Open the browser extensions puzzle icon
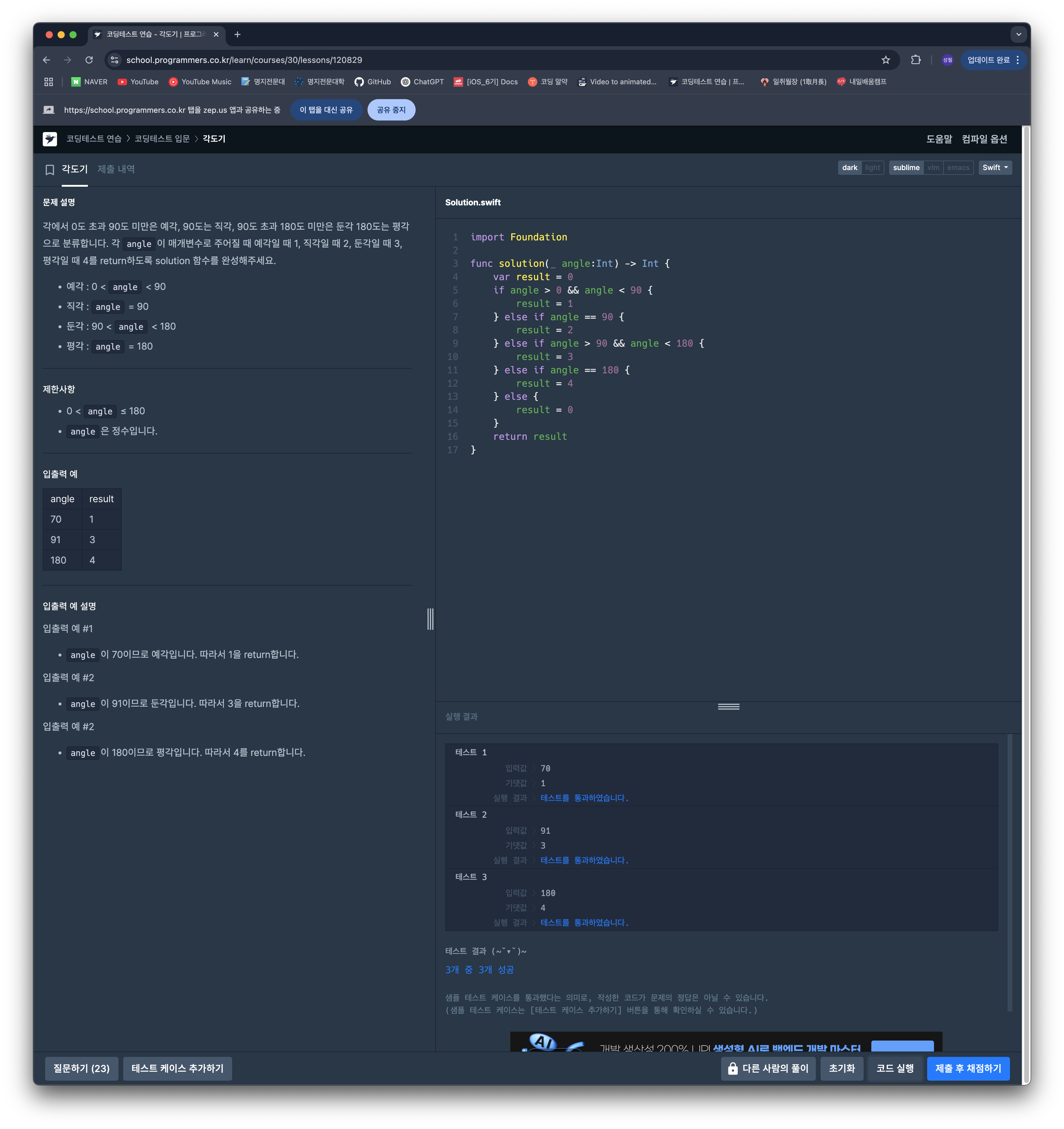 click(915, 60)
